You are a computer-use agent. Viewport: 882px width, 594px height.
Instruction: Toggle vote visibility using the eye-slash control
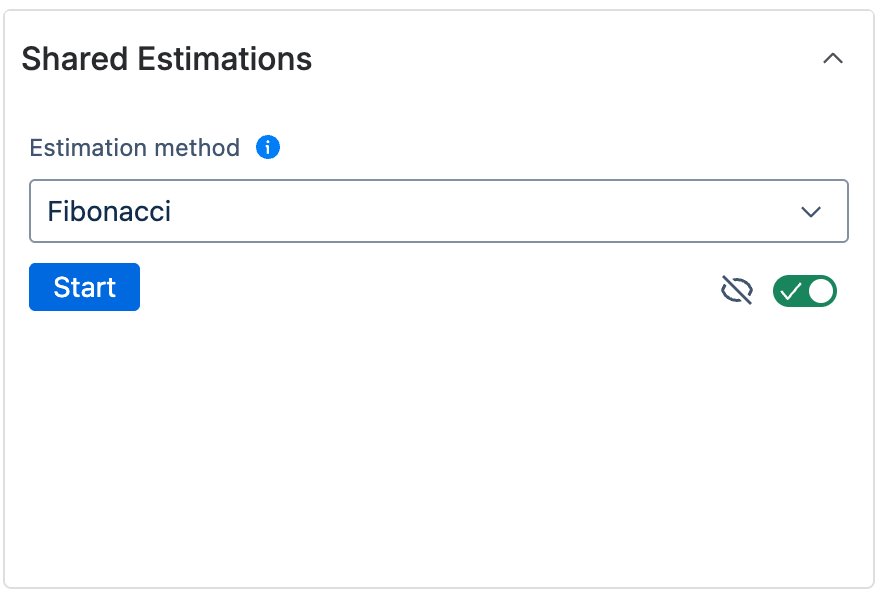737,290
